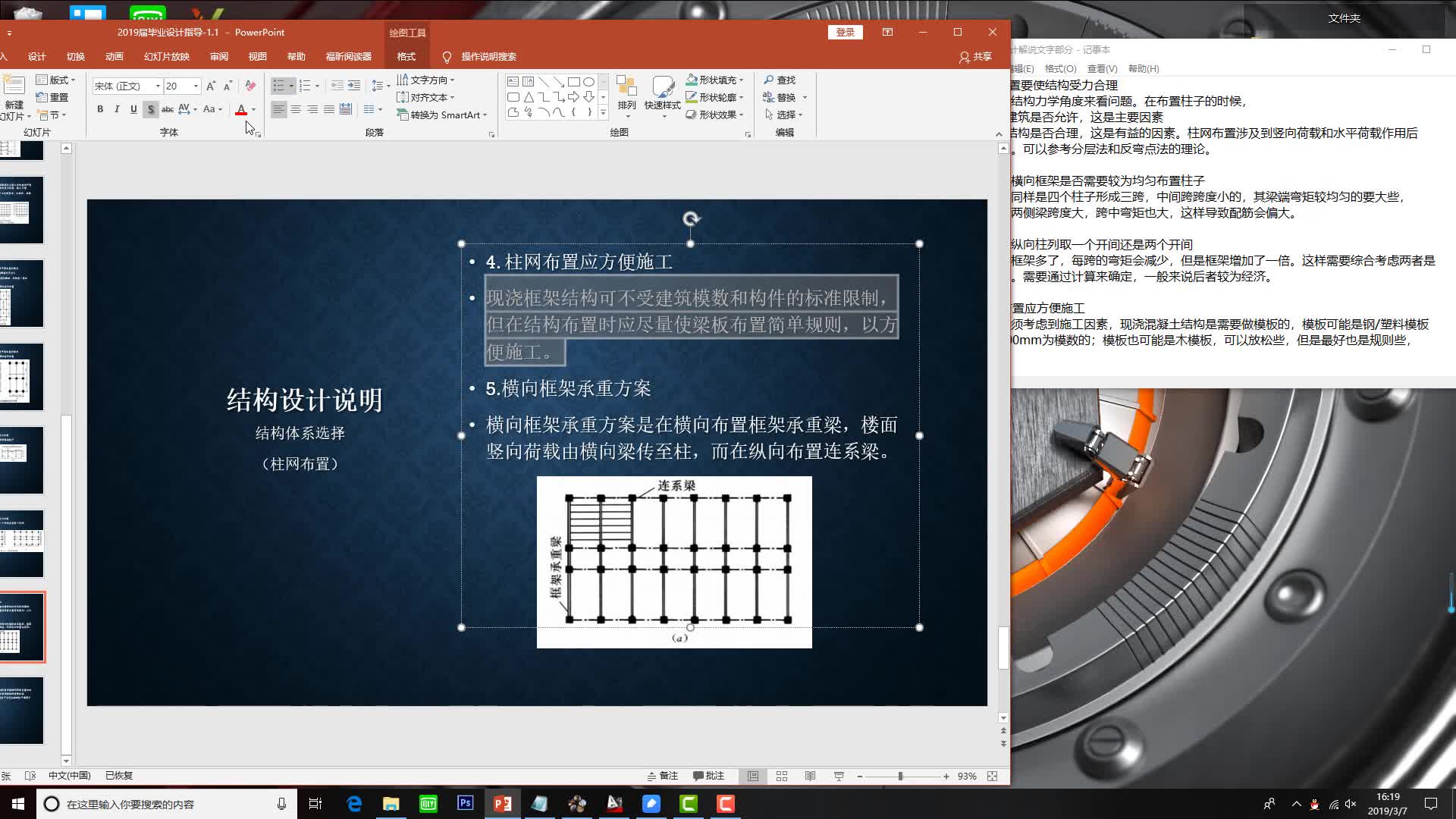Apply the red font color

241,109
